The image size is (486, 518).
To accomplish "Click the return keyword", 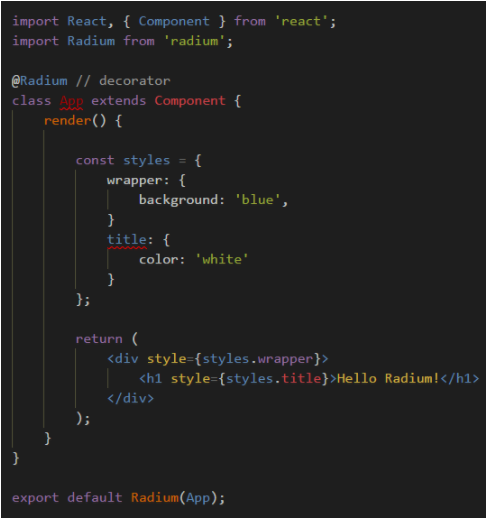I will pos(99,339).
